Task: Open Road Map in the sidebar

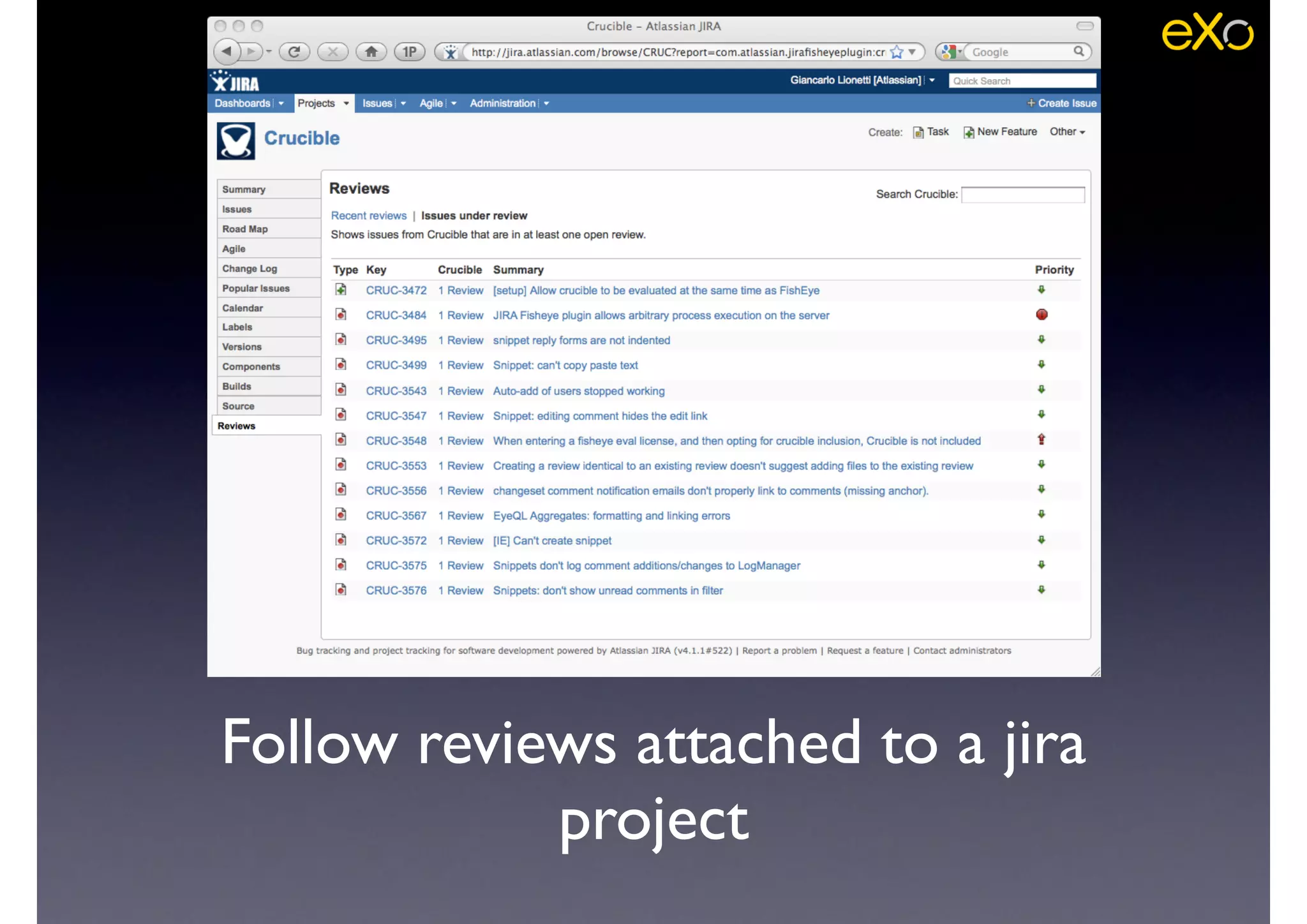Action: pyautogui.click(x=269, y=229)
